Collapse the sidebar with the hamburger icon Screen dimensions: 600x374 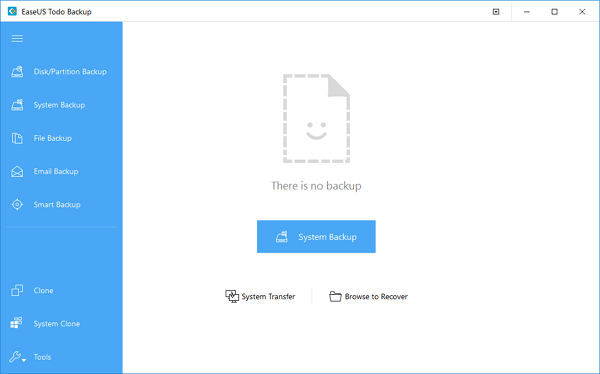click(17, 39)
